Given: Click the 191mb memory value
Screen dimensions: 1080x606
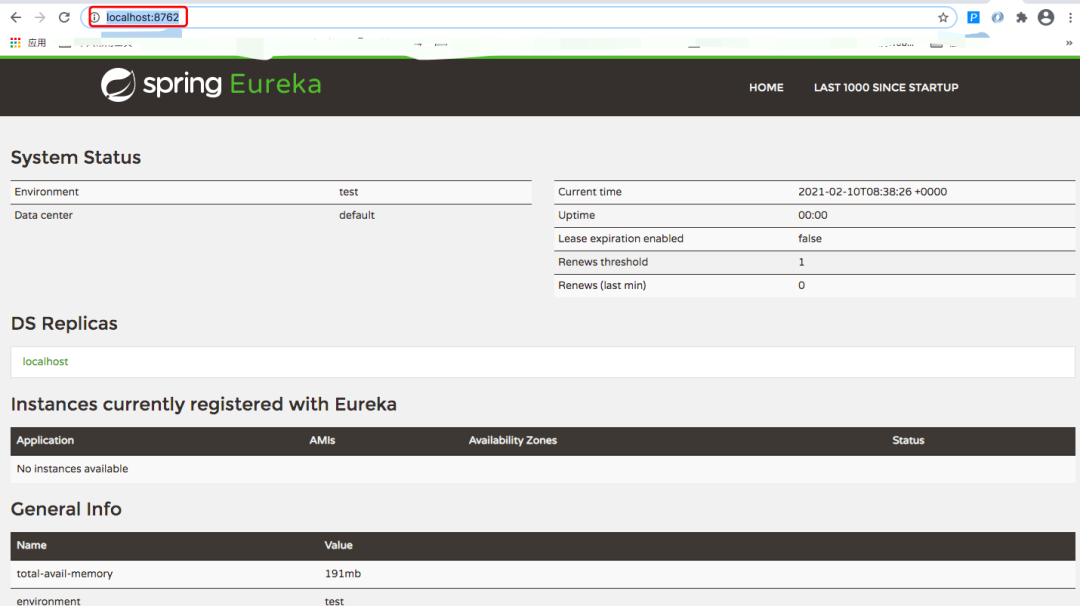Looking at the screenshot, I should (342, 574).
